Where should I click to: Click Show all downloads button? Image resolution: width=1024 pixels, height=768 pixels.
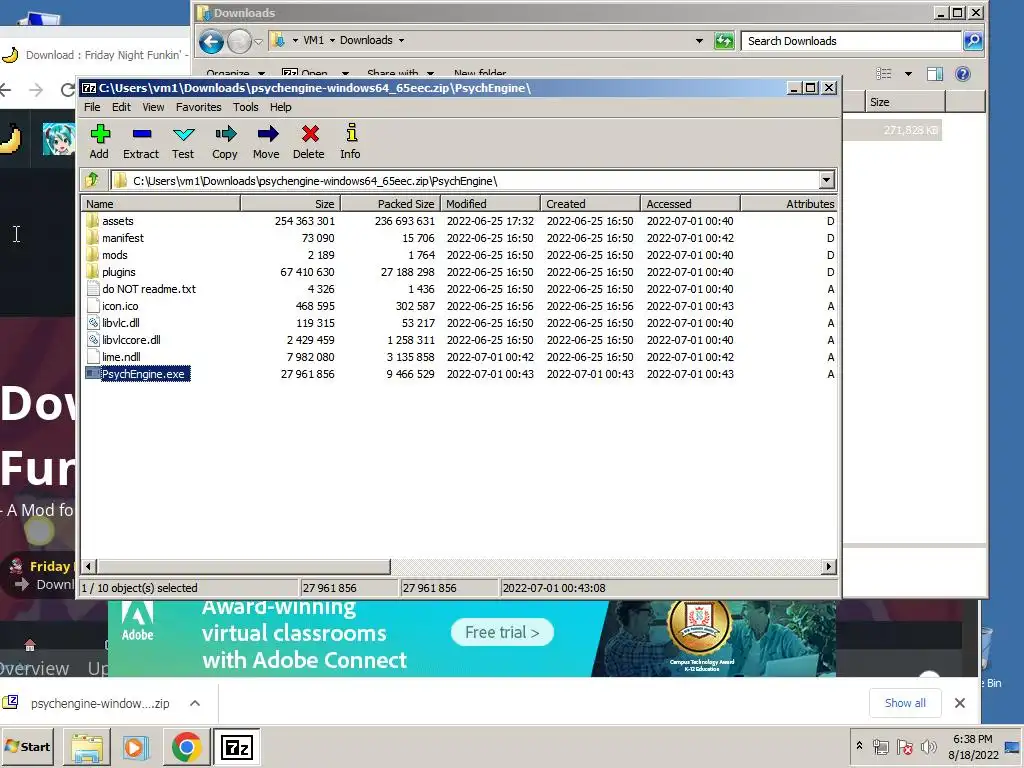point(905,703)
